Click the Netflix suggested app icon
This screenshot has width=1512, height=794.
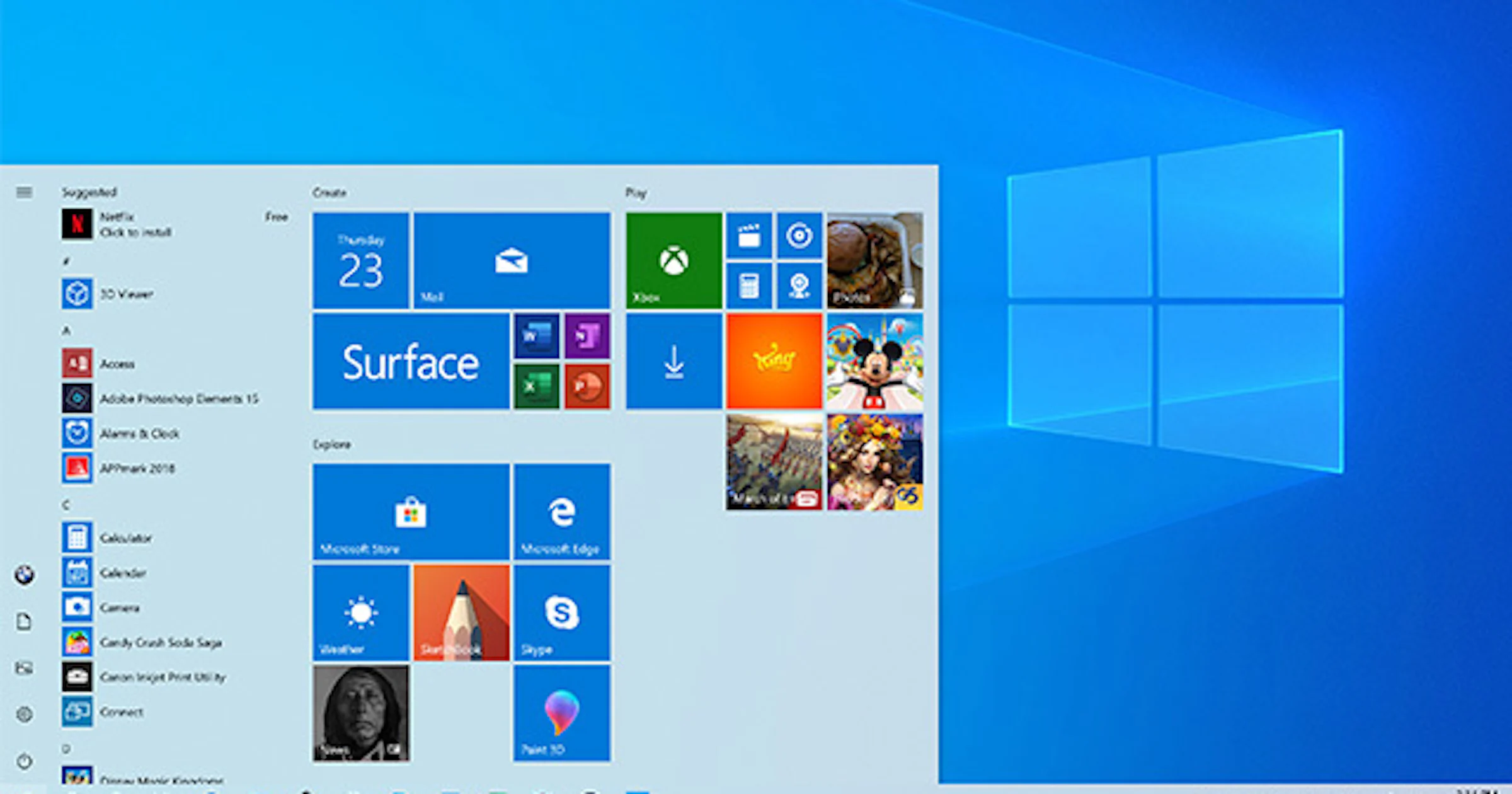[x=77, y=224]
